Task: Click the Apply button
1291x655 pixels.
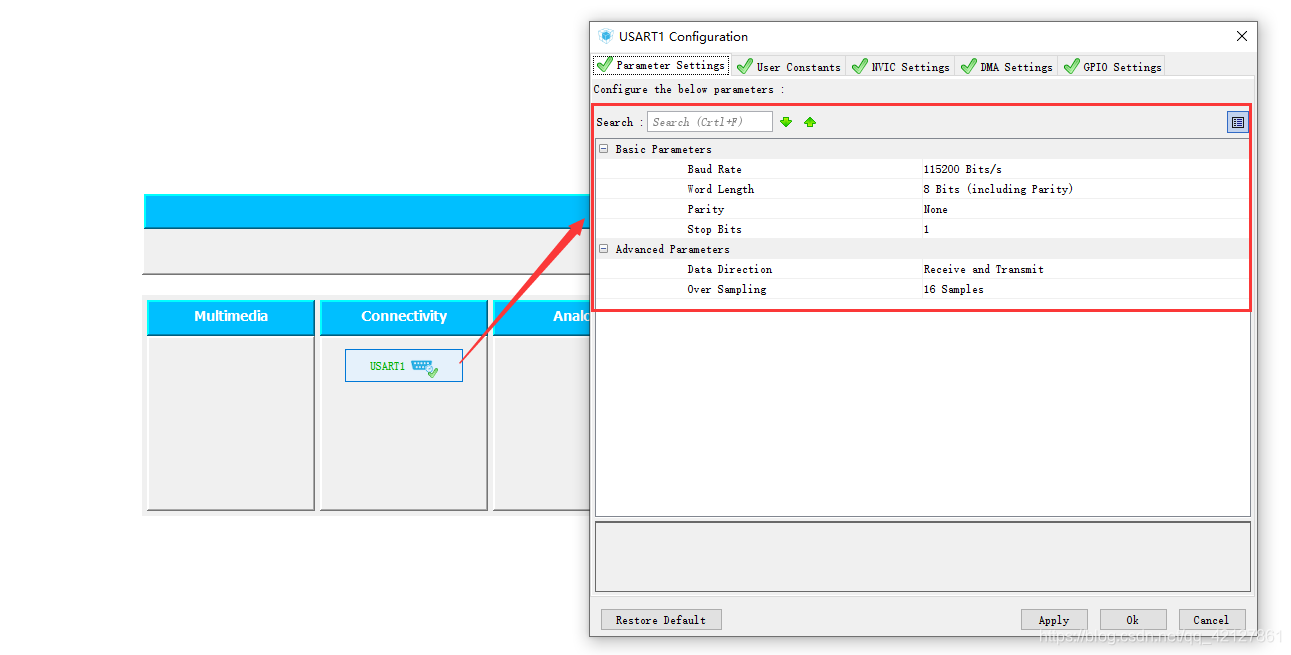Action: (x=1054, y=620)
